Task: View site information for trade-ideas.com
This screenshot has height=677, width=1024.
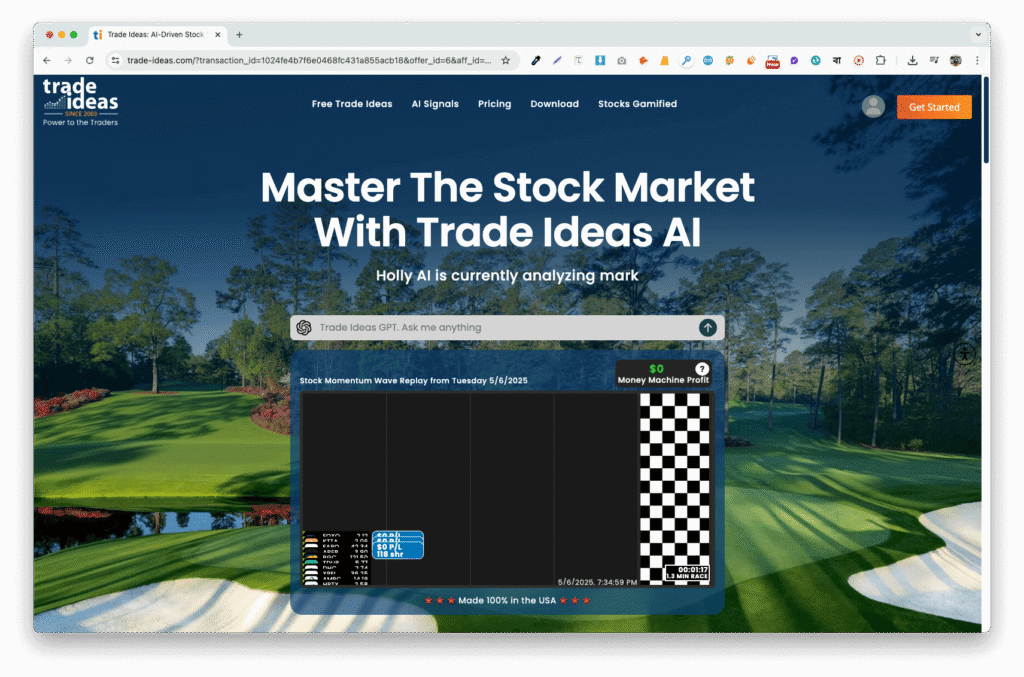Action: coord(116,61)
